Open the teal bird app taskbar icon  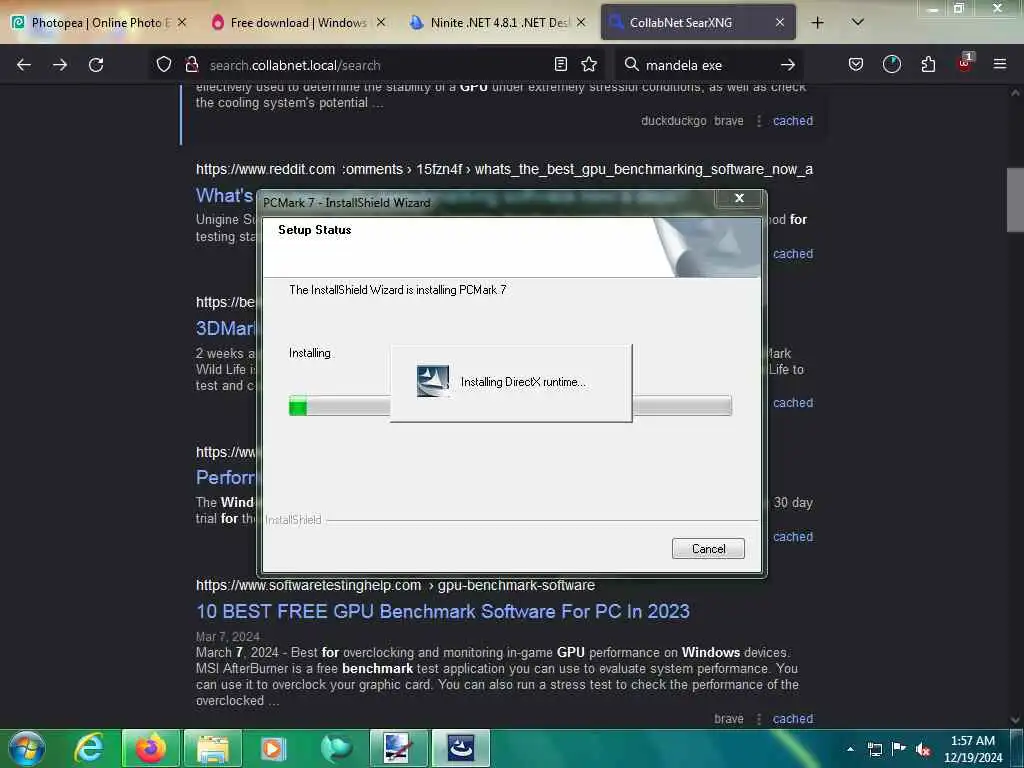tap(336, 748)
